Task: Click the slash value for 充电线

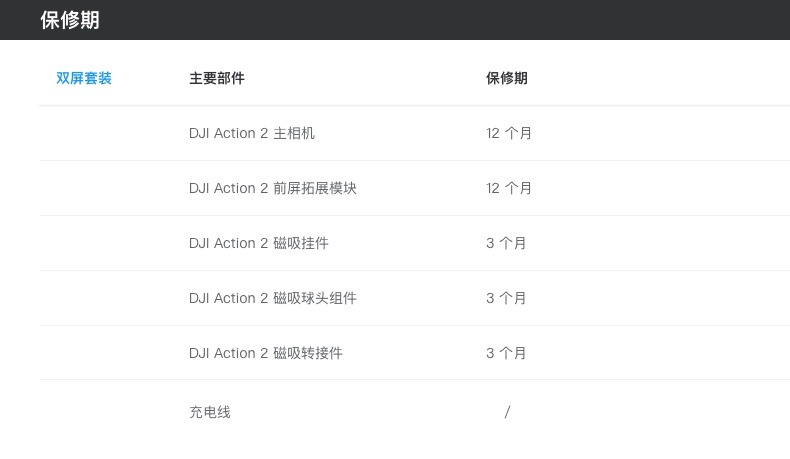Action: 507,412
